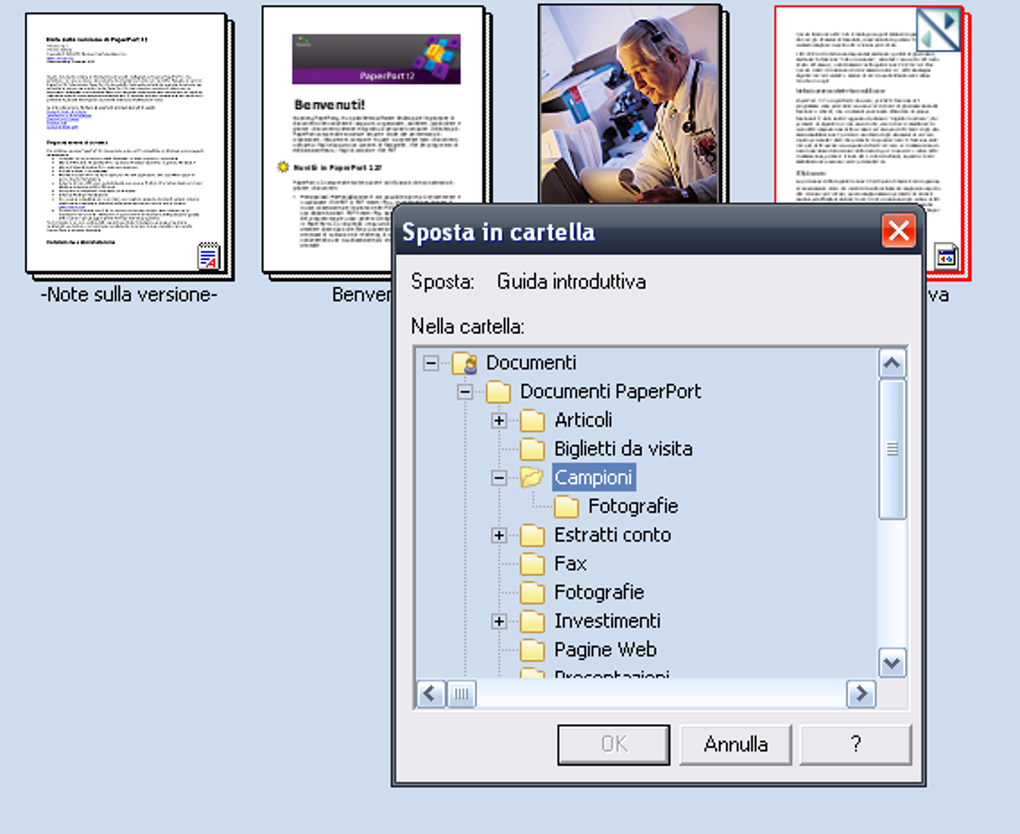The width and height of the screenshot is (1020, 834).
Task: Click the horizontal scrollbar right arrow
Action: [861, 694]
